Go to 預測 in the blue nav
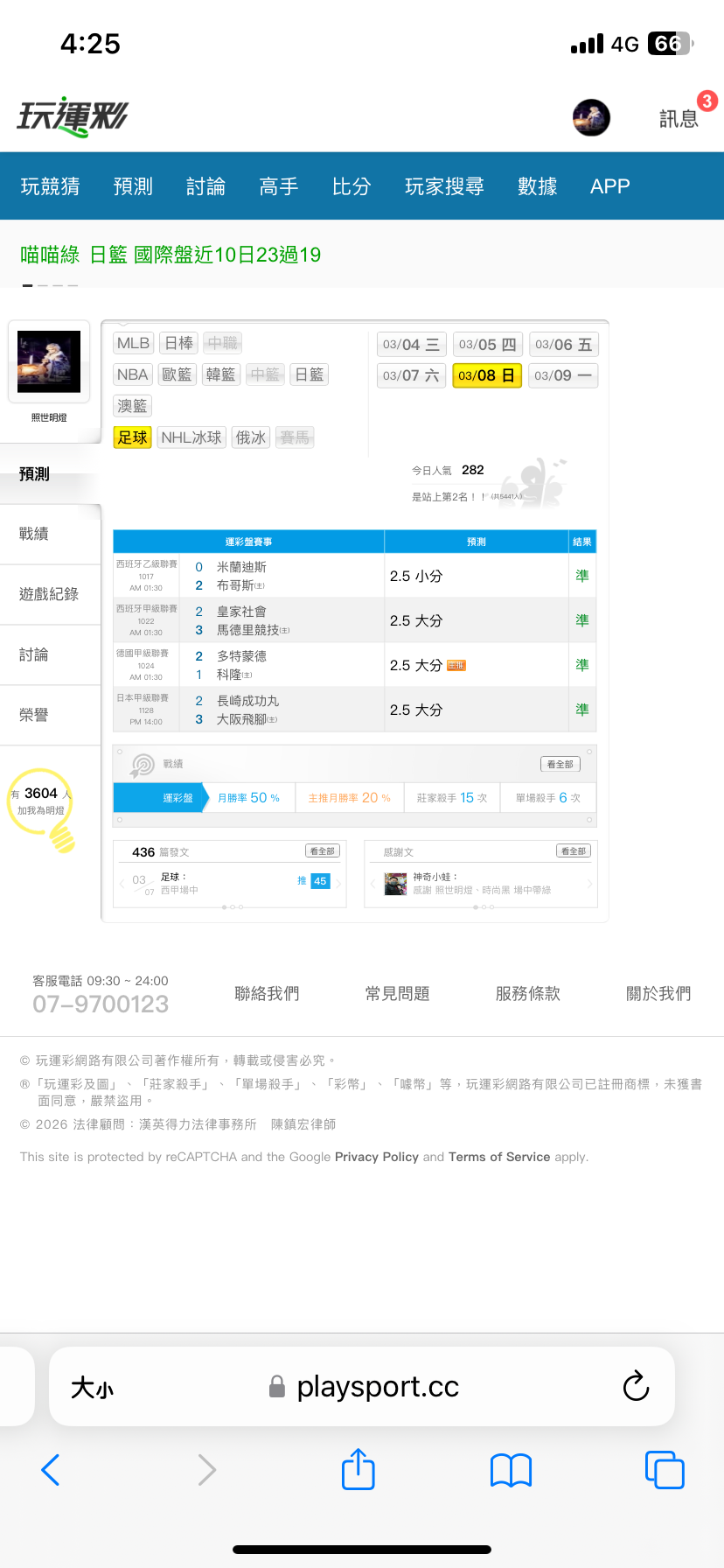This screenshot has width=724, height=1568. click(x=133, y=186)
